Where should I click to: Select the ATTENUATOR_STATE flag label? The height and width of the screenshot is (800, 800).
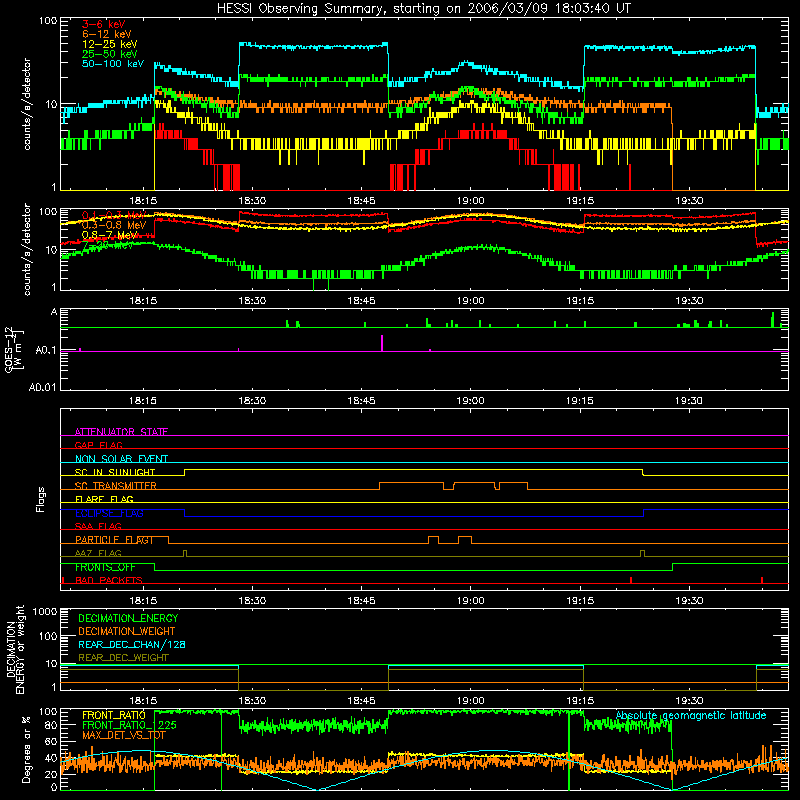(x=121, y=432)
